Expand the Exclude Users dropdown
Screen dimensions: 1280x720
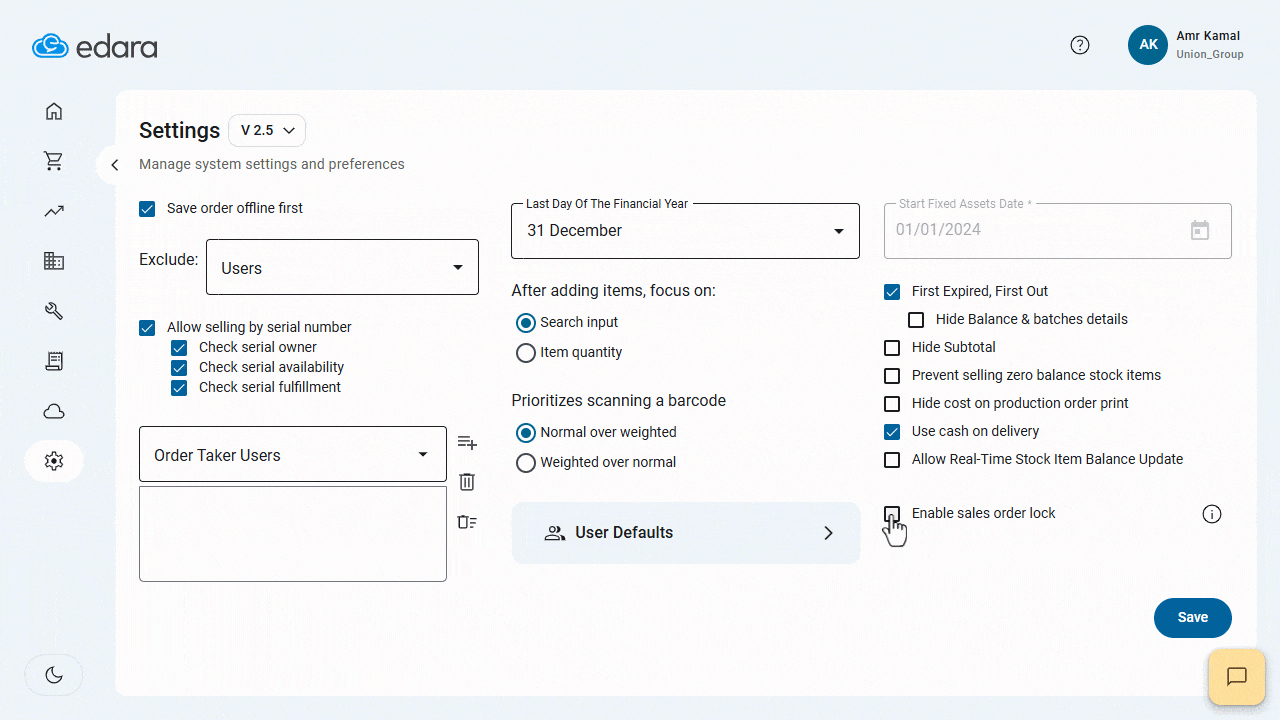342,267
